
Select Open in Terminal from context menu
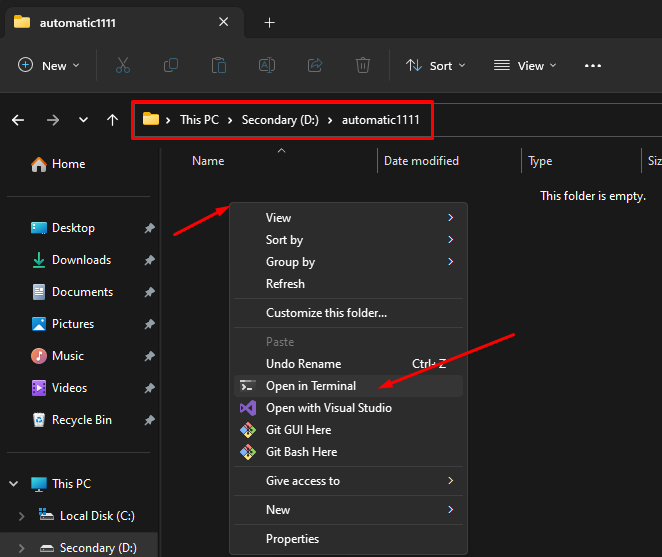coord(310,386)
